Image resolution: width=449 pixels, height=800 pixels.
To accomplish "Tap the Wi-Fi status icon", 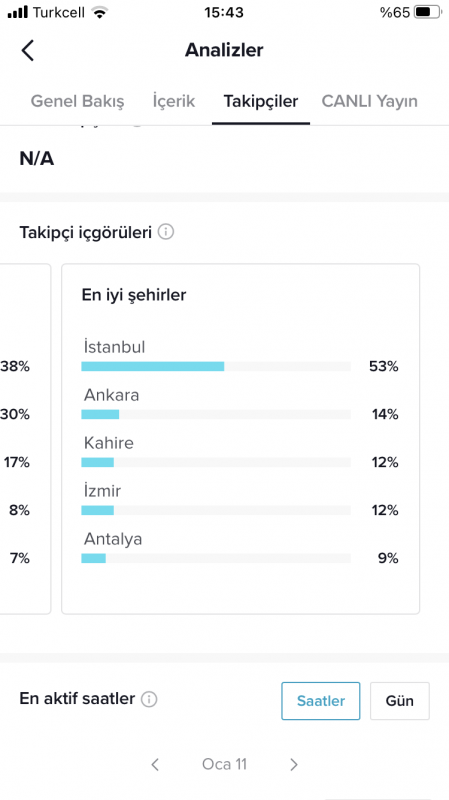I will [100, 13].
